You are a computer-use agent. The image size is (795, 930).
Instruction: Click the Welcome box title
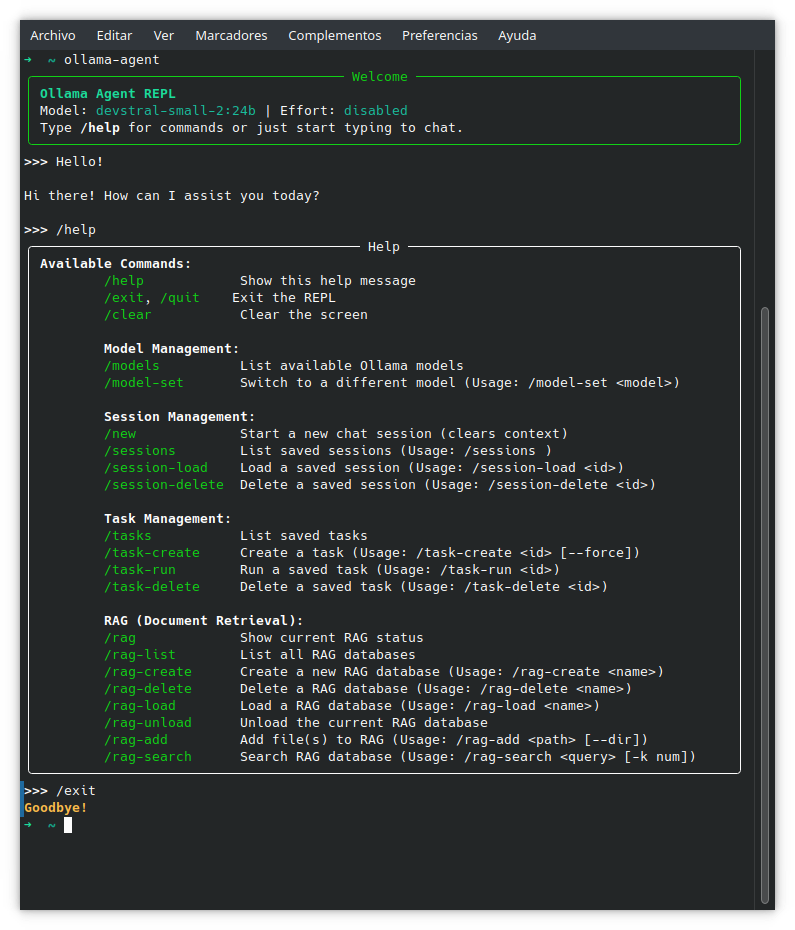pyautogui.click(x=380, y=77)
